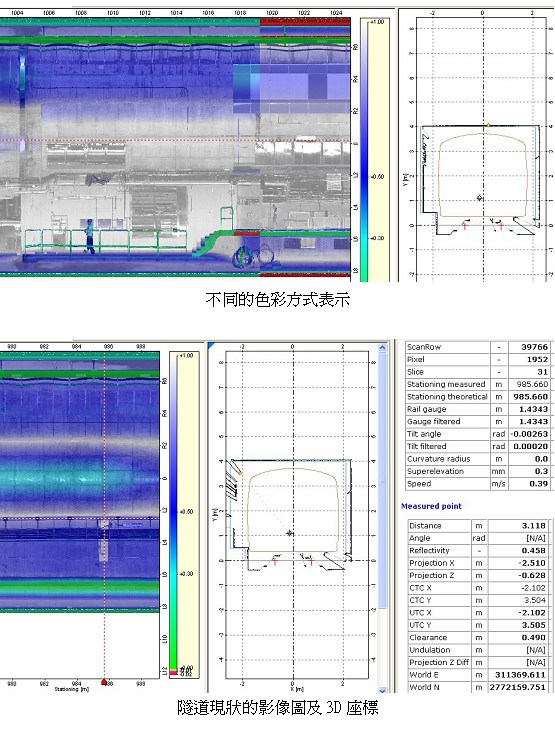Click the worker figure in the upper tunnel scan
This screenshot has width=555, height=745.
(89, 236)
